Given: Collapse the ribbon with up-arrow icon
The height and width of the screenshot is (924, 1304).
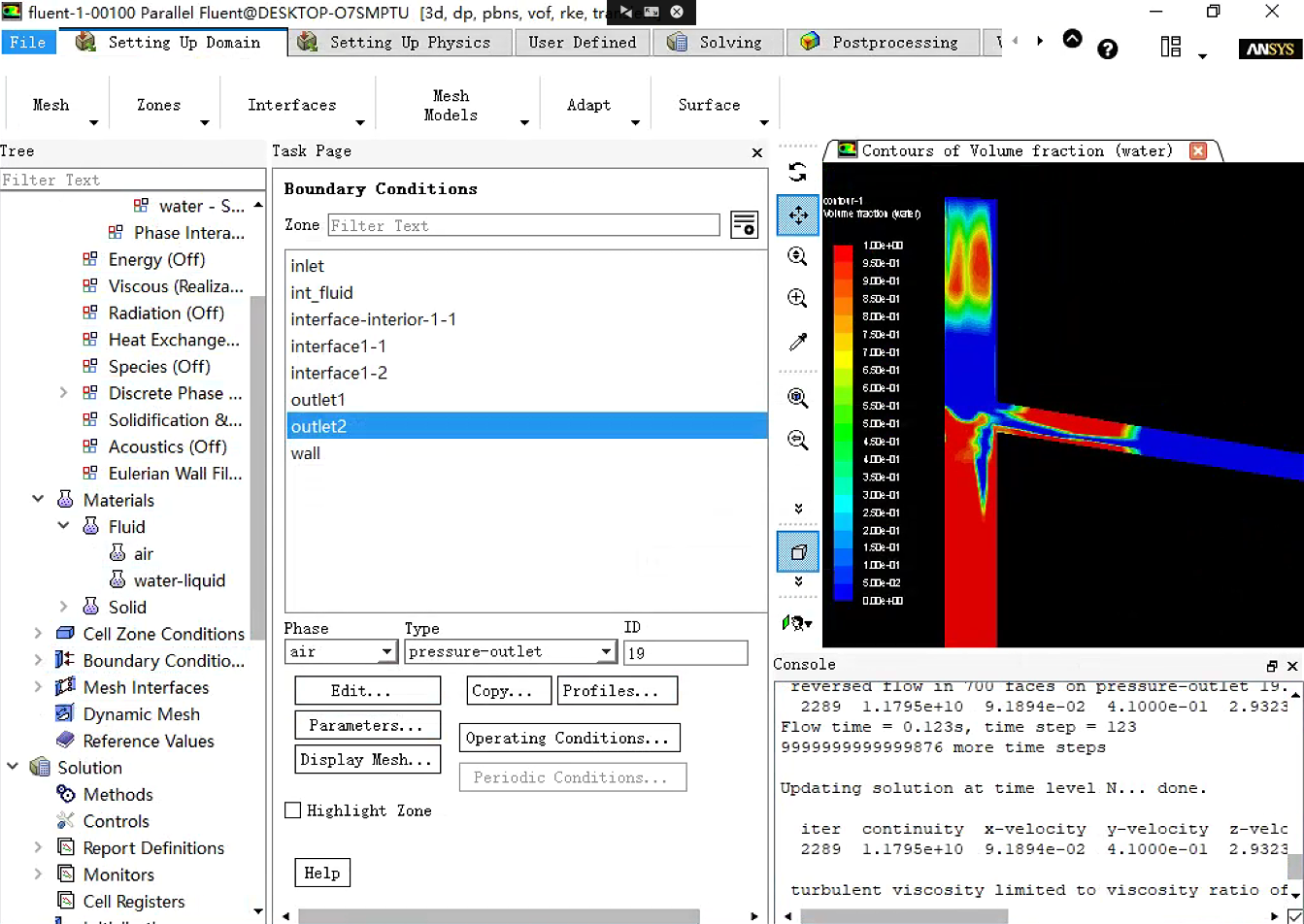Looking at the screenshot, I should tap(1072, 40).
